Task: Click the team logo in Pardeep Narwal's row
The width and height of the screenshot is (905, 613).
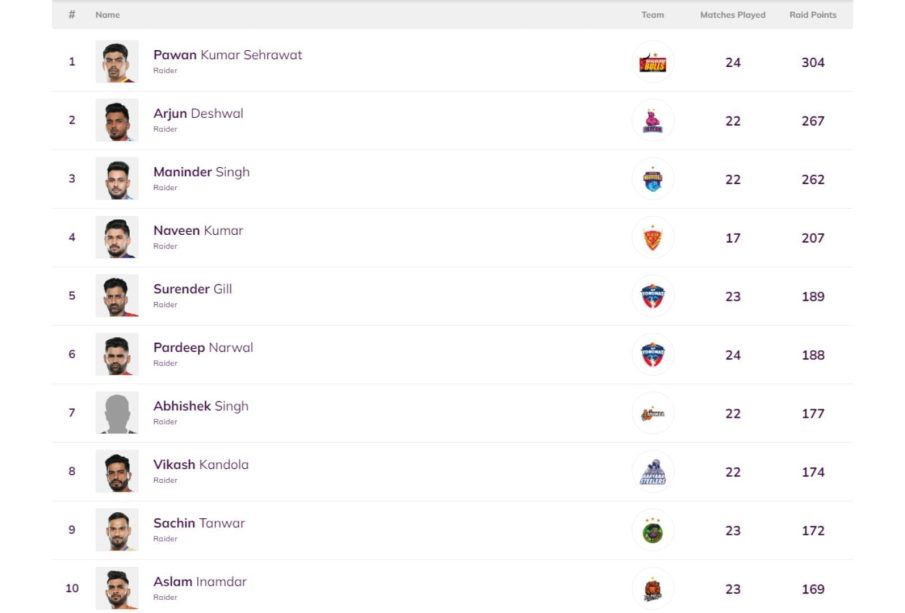Action: pyautogui.click(x=653, y=355)
